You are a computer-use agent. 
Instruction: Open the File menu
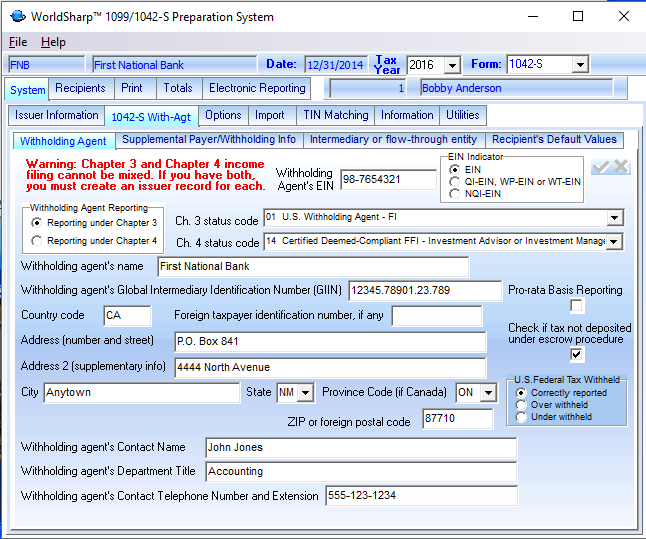tap(18, 42)
